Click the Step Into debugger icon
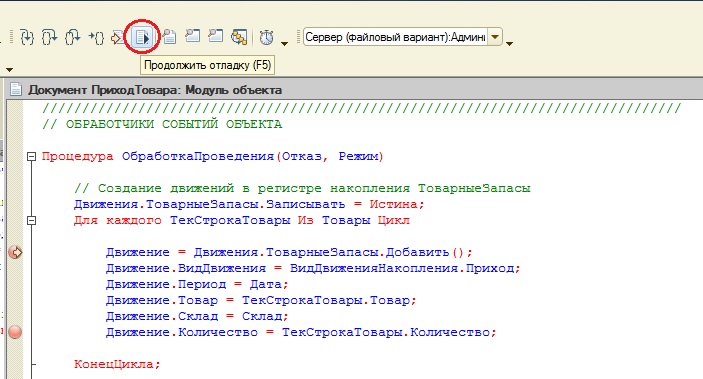 tap(27, 37)
